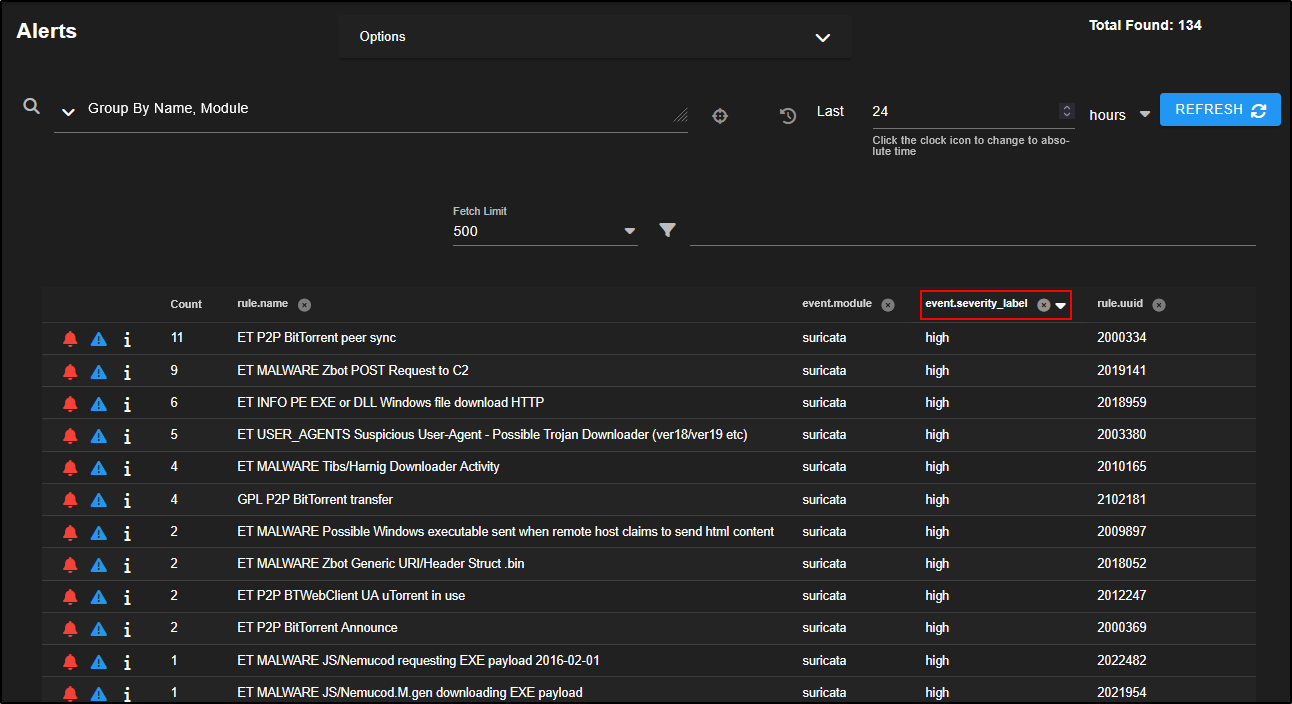Remove the event.module column
Screen dimensions: 1292x704
point(888,305)
